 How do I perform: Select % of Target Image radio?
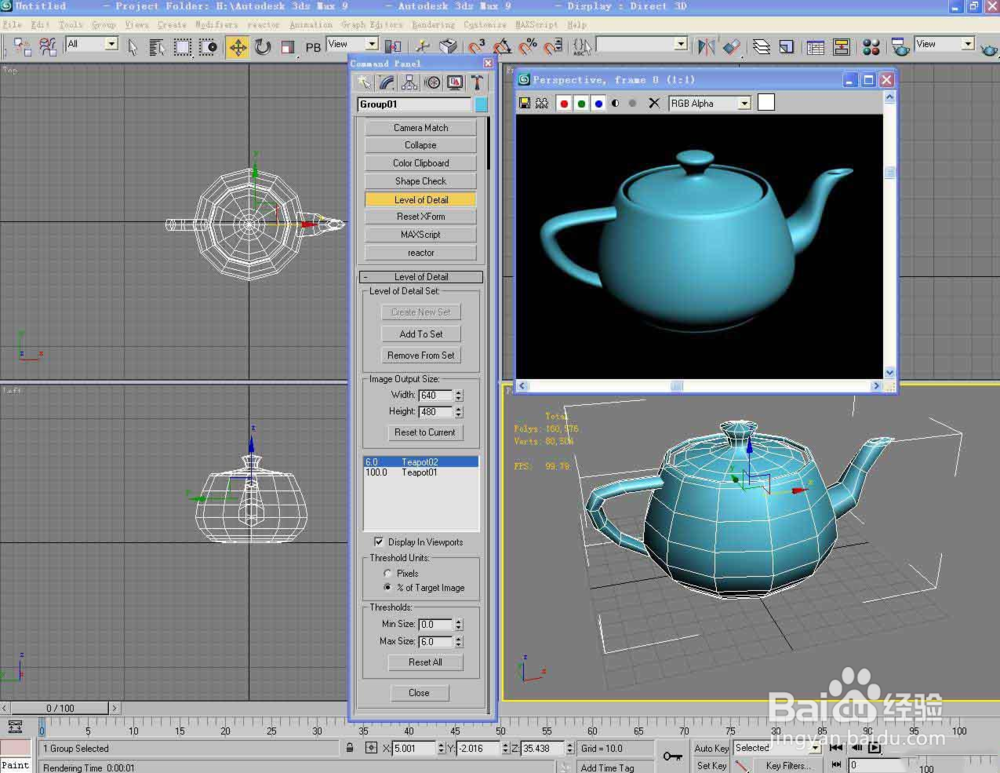point(387,587)
